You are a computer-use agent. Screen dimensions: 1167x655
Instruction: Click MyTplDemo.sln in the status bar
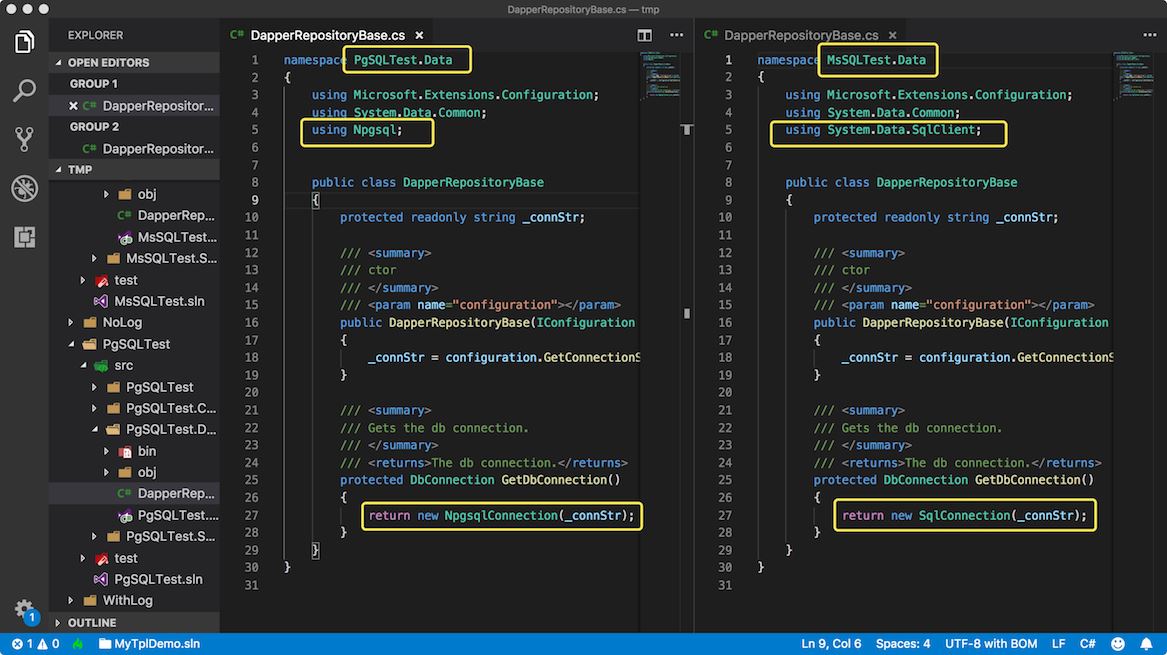coord(156,644)
